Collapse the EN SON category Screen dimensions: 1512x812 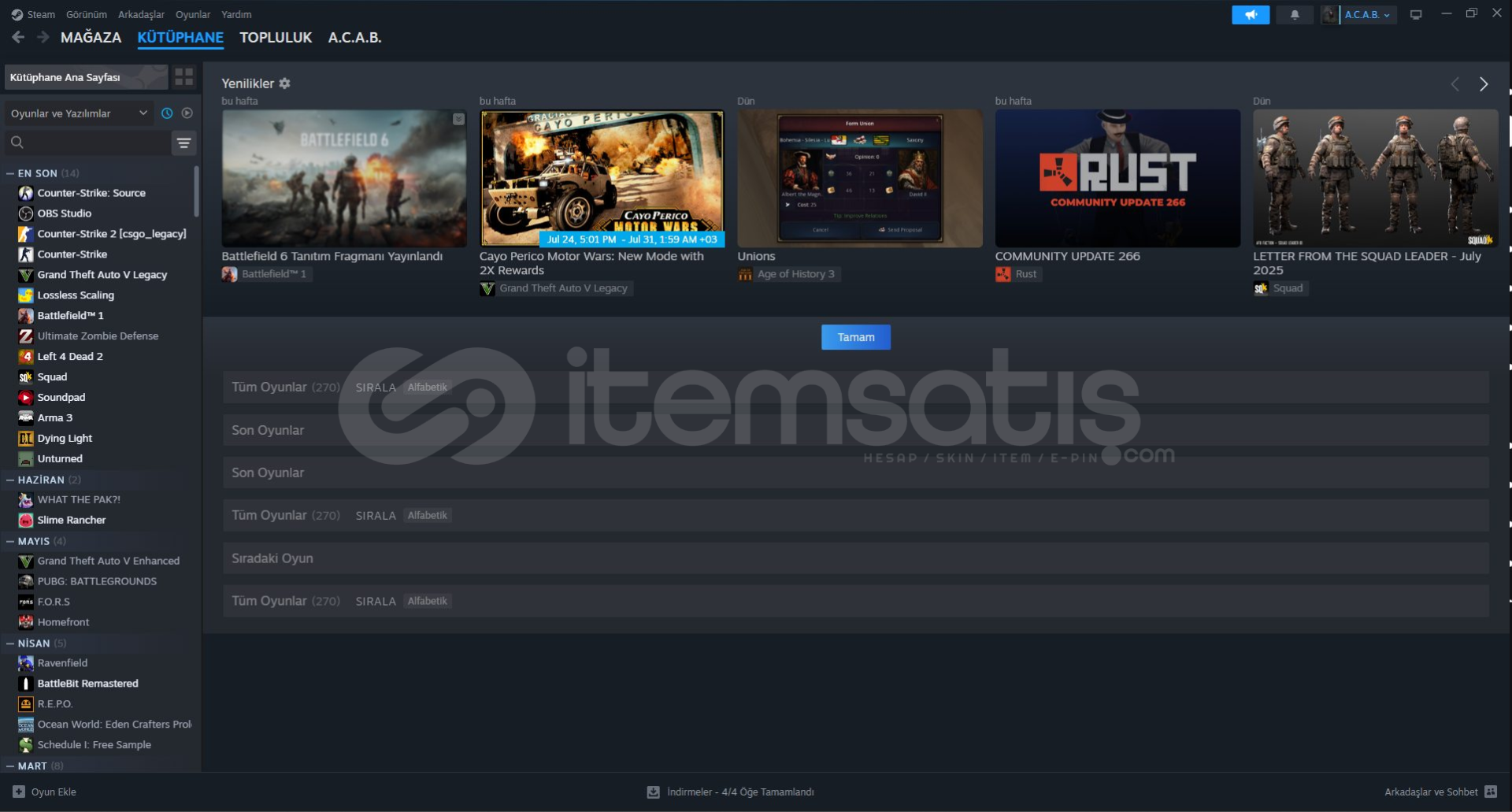pyautogui.click(x=10, y=173)
